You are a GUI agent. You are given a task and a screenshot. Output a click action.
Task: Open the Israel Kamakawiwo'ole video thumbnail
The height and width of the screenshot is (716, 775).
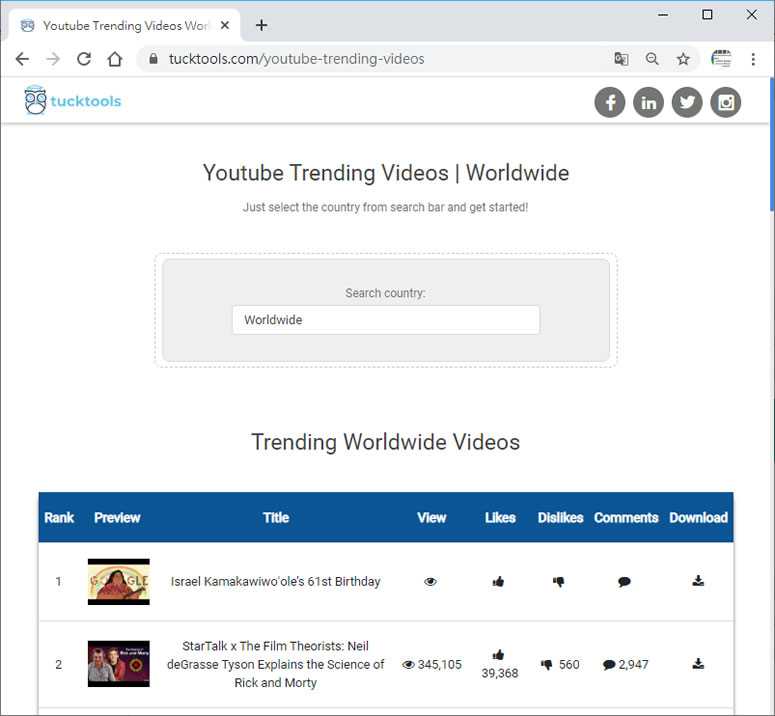119,582
